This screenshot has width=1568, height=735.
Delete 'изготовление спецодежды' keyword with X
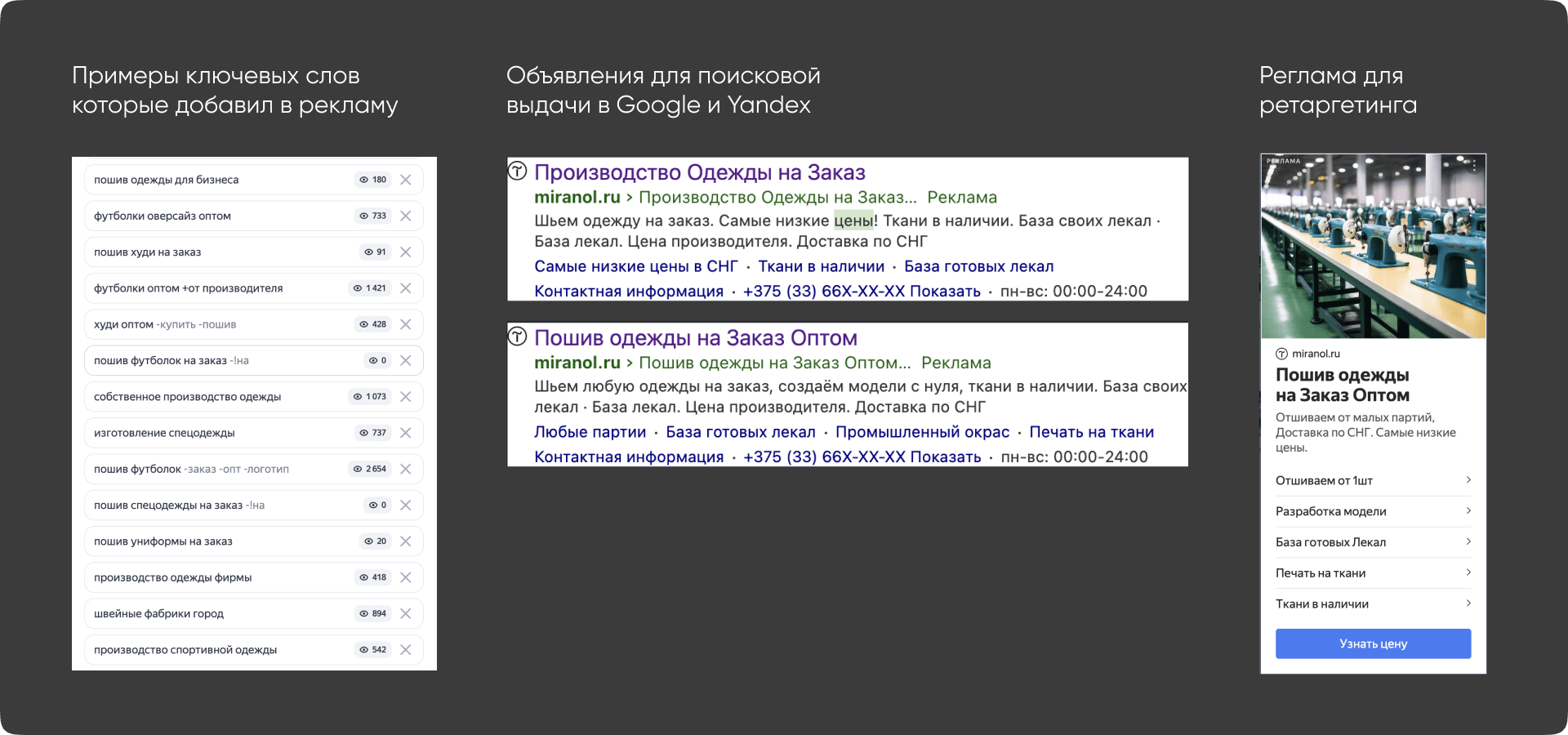coord(406,433)
